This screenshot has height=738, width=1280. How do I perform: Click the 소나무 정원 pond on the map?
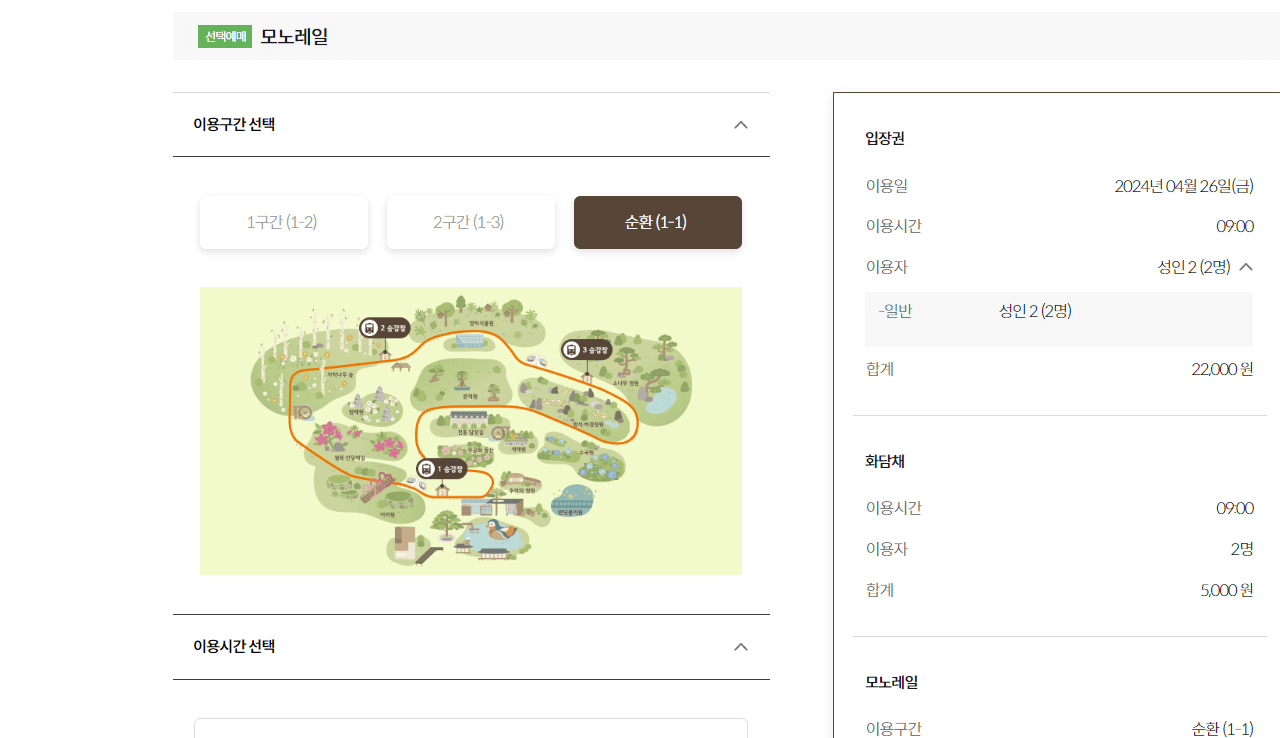pos(660,401)
